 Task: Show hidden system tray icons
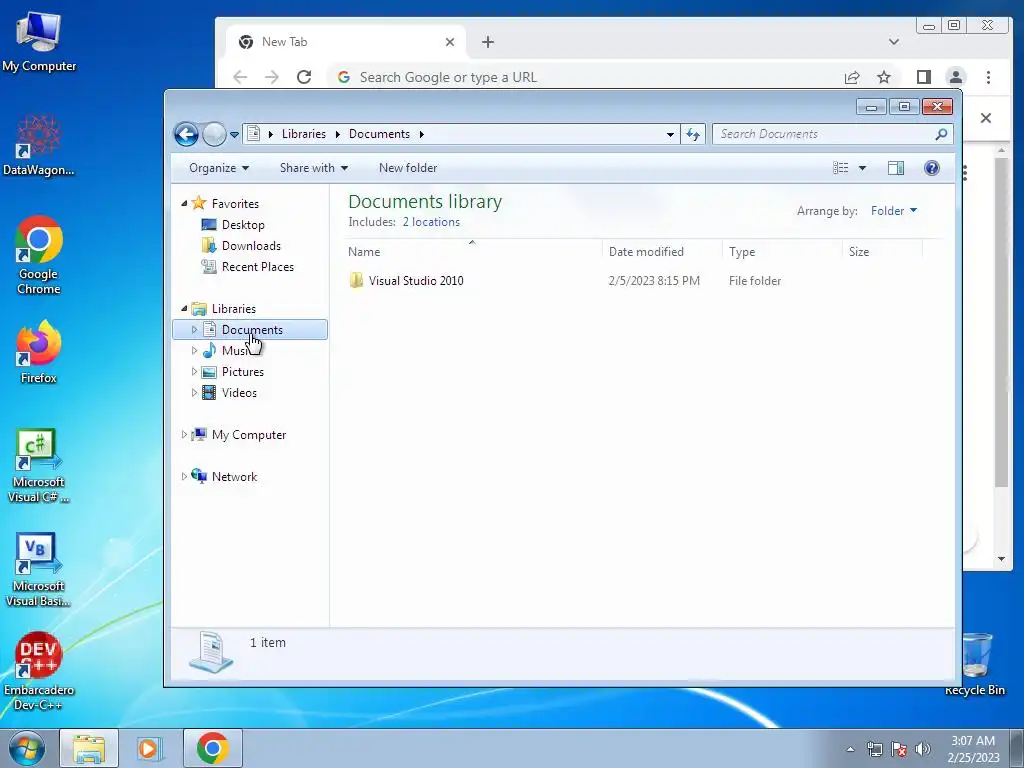[850, 749]
